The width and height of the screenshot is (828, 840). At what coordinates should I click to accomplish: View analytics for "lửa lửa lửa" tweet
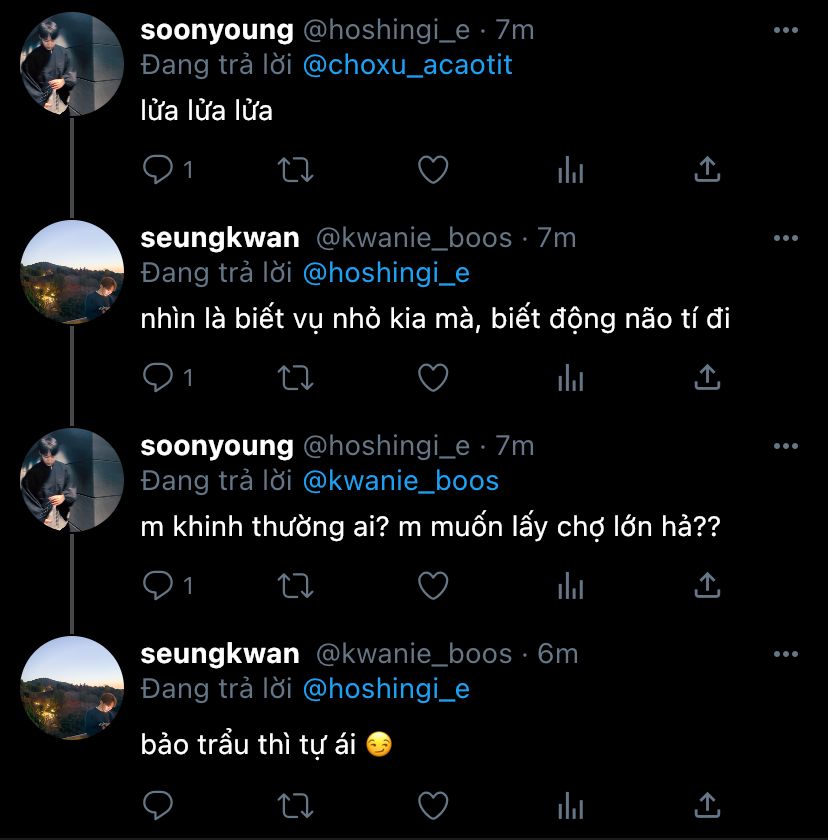point(570,170)
